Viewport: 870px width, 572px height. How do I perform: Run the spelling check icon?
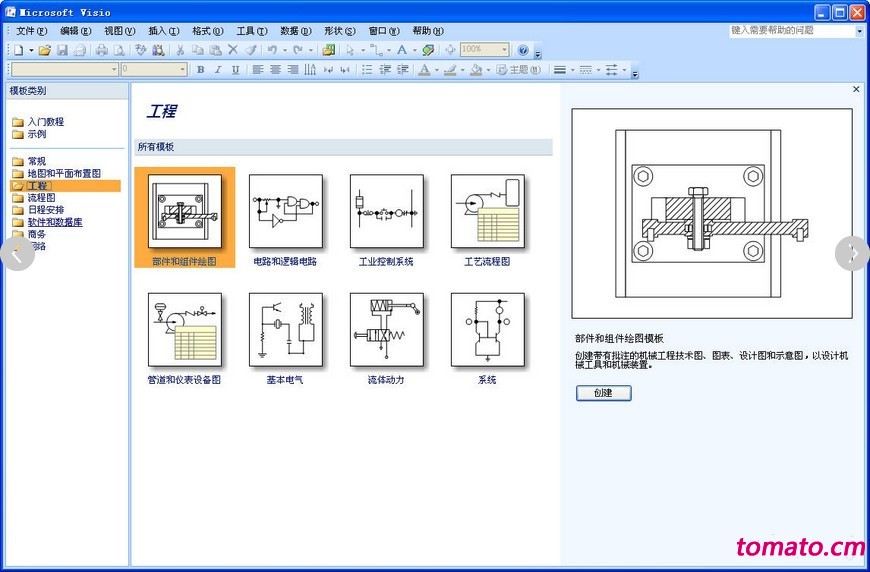tap(140, 50)
